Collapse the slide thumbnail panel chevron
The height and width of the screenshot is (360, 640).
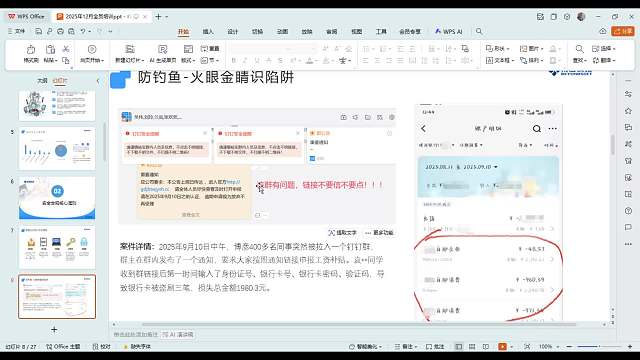98,81
